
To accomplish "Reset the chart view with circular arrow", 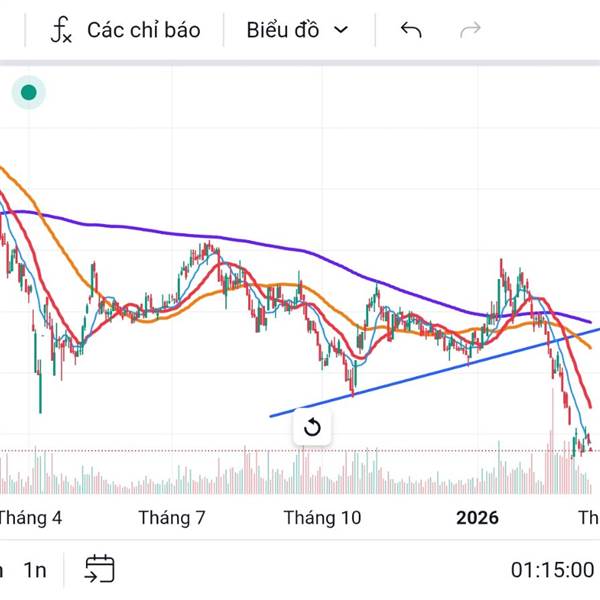I will [312, 428].
